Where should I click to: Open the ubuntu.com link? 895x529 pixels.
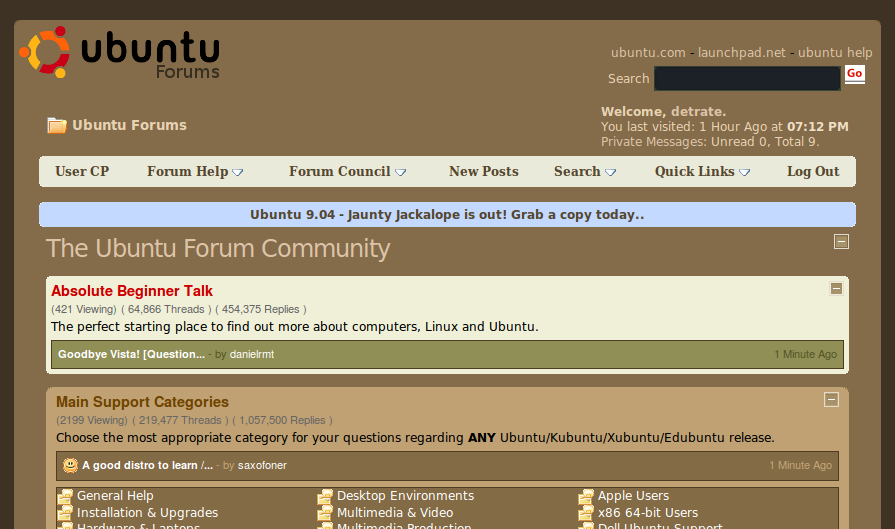(x=648, y=53)
